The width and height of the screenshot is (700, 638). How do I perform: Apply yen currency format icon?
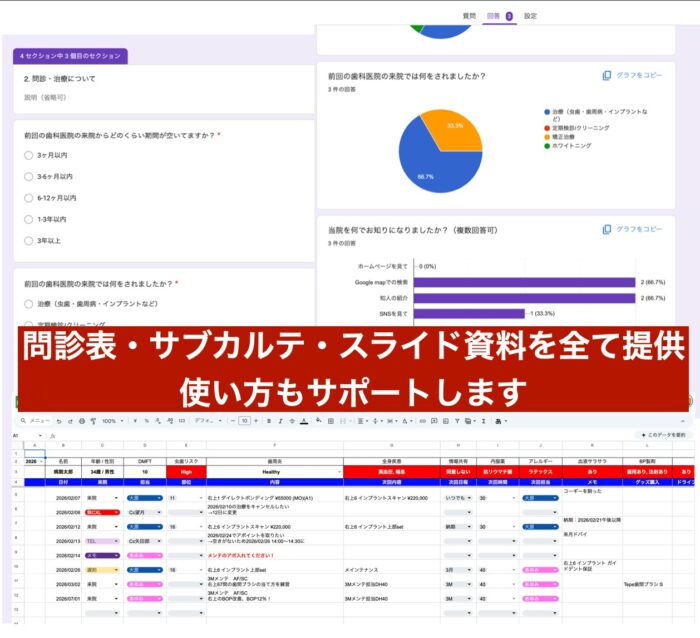135,421
